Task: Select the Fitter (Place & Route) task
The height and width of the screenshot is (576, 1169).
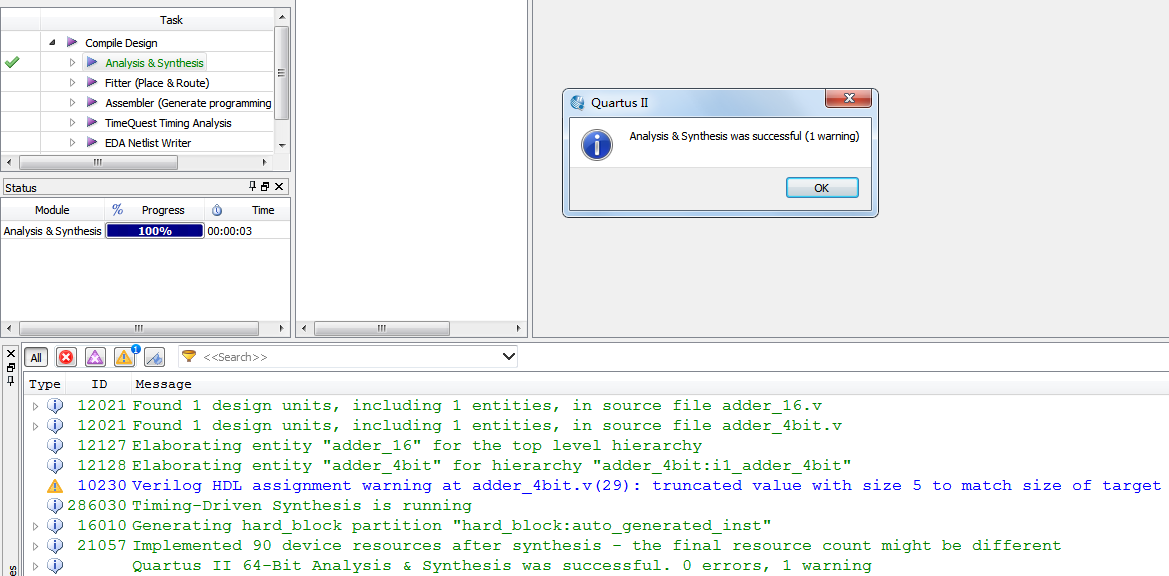Action: (157, 83)
